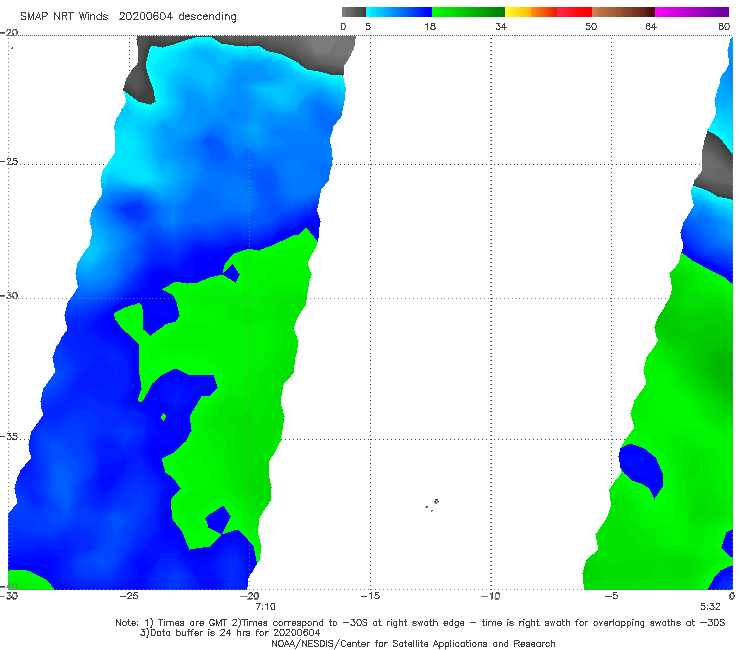
Task: Select the blue gradient segment of the color bar
Action: [399, 12]
